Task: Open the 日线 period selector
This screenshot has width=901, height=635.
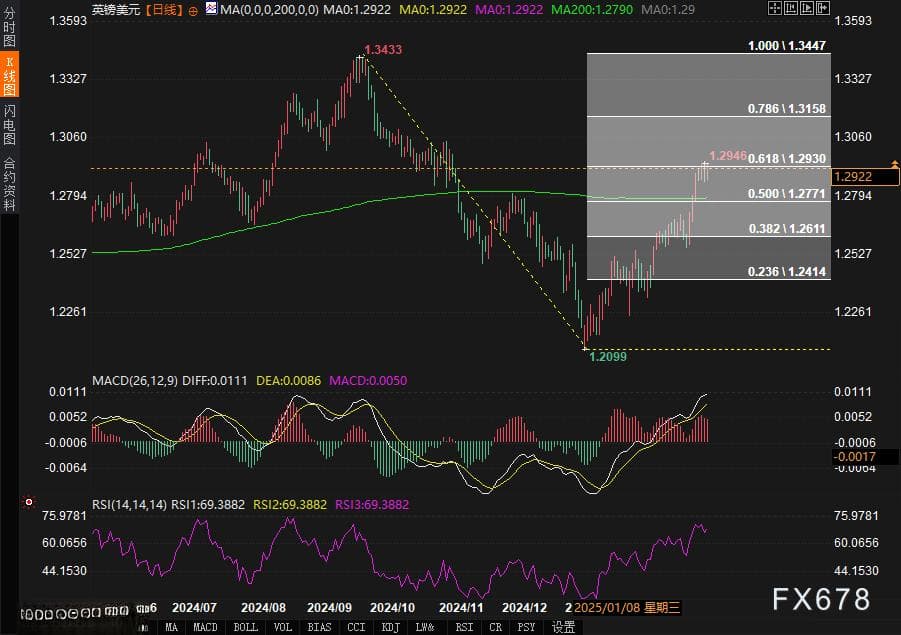Action: point(164,10)
